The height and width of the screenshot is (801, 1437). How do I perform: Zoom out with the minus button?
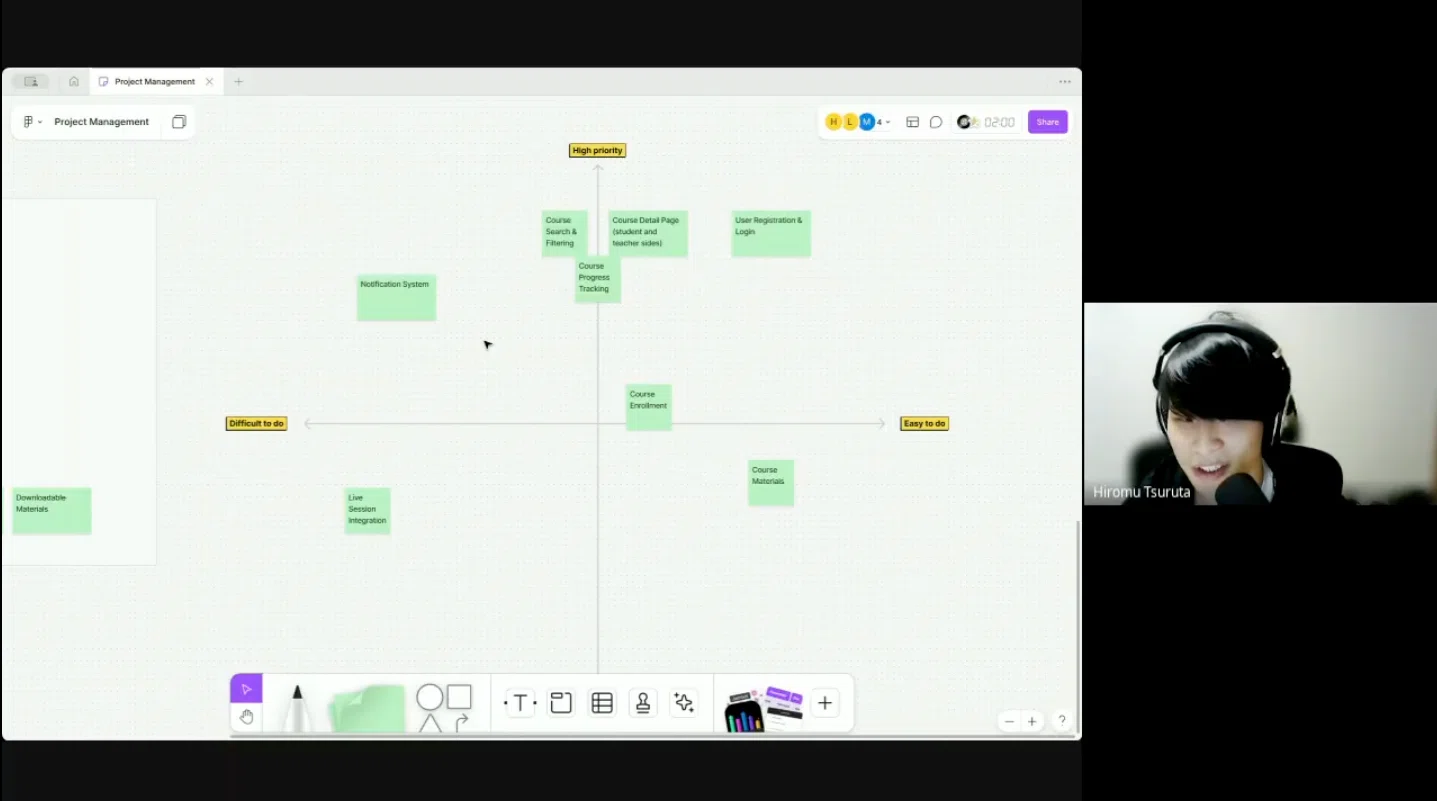(x=1009, y=721)
